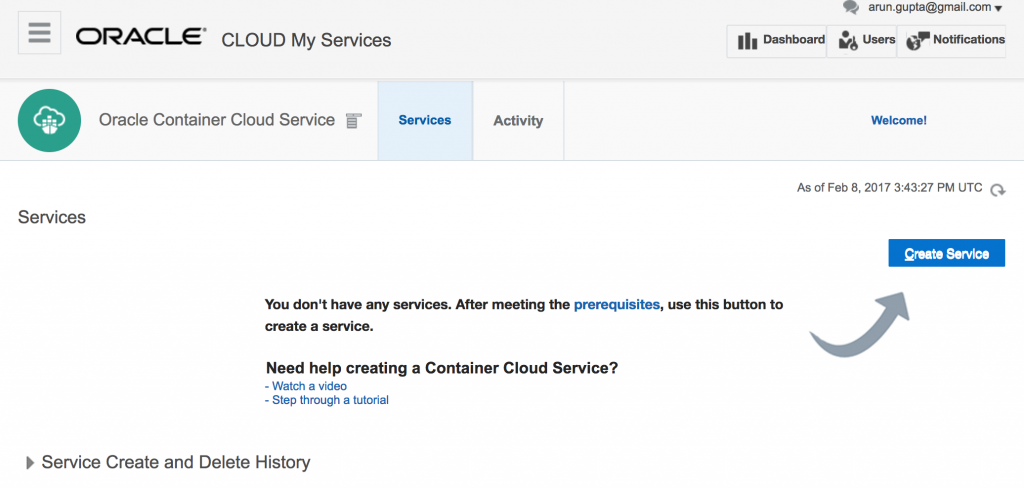Click the Welcome! link
Screen dimensions: 1024x488
tap(899, 121)
